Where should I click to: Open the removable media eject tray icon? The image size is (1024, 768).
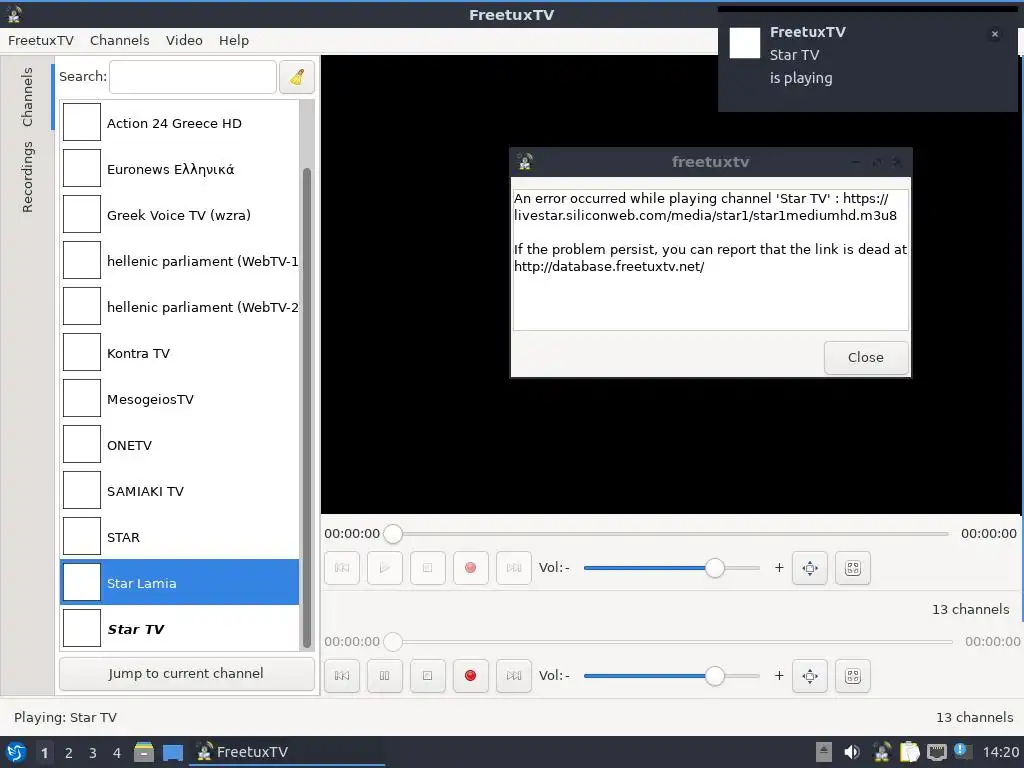[824, 752]
